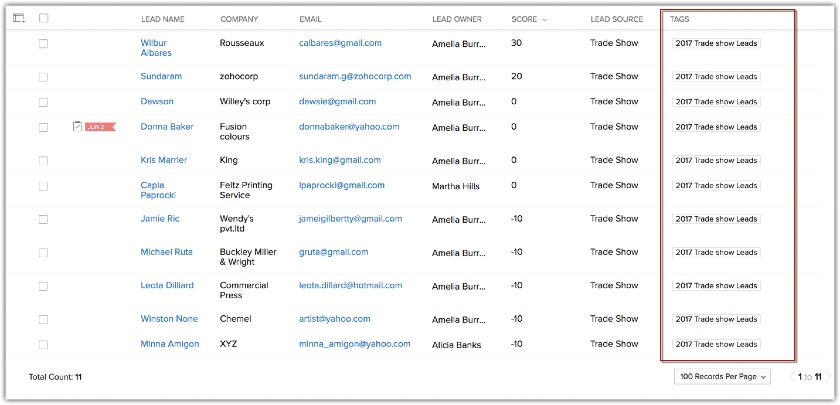Screen dimensions: 840x405
Task: Click email sundaram.g@zohocorp.com
Action: pos(355,76)
